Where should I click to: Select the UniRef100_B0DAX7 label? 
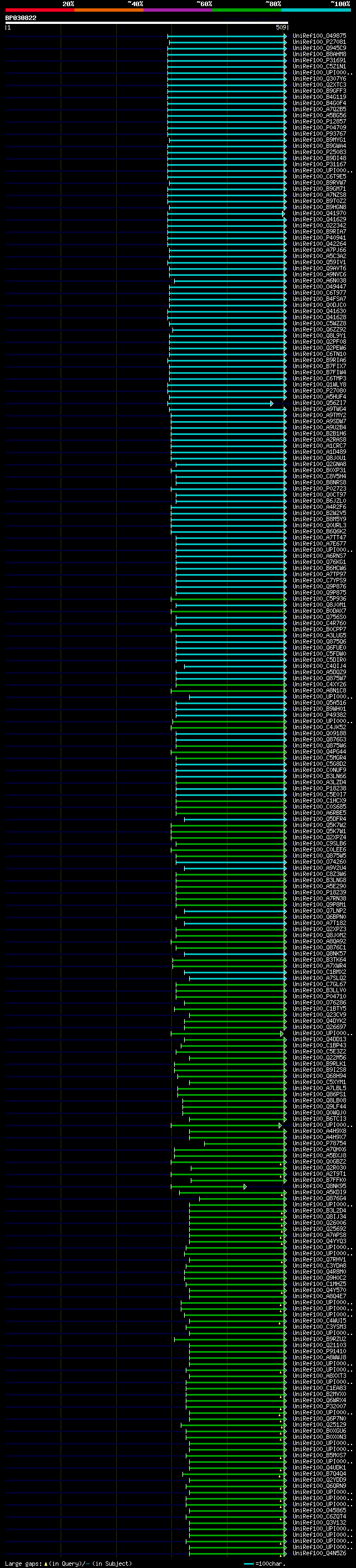pyautogui.click(x=319, y=611)
